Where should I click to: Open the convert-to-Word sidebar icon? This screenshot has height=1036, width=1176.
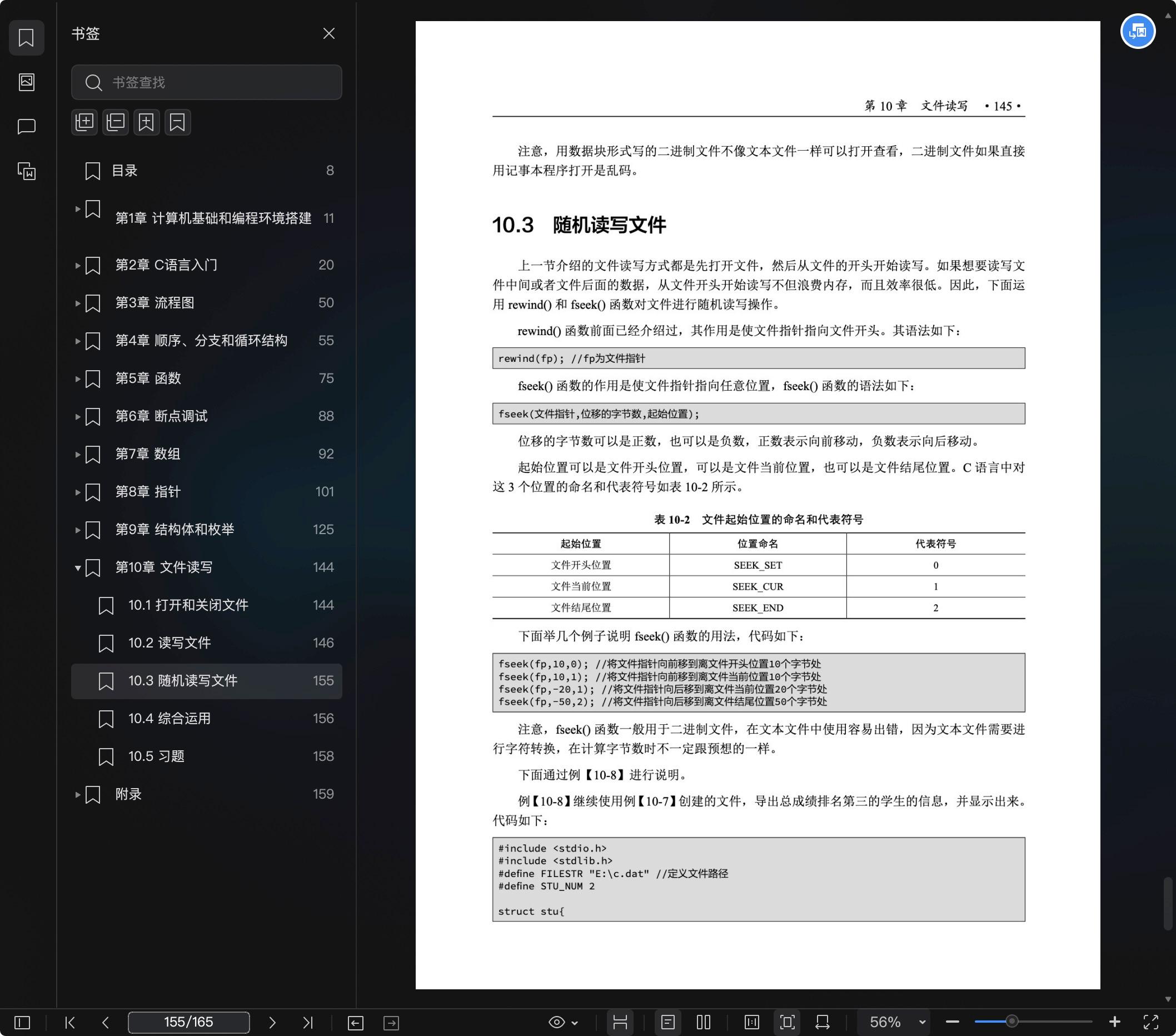27,171
